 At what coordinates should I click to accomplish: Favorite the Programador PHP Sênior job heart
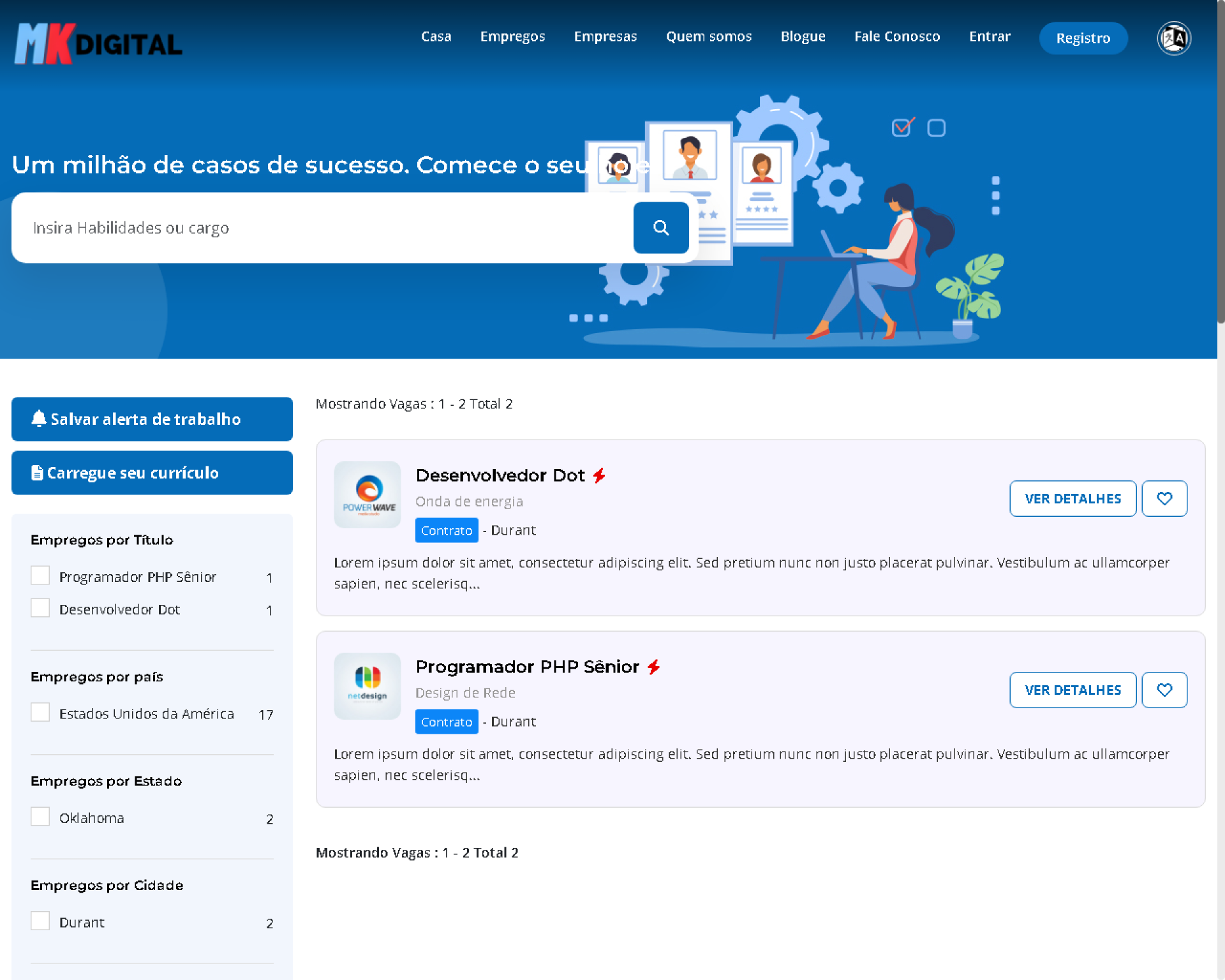point(1164,690)
